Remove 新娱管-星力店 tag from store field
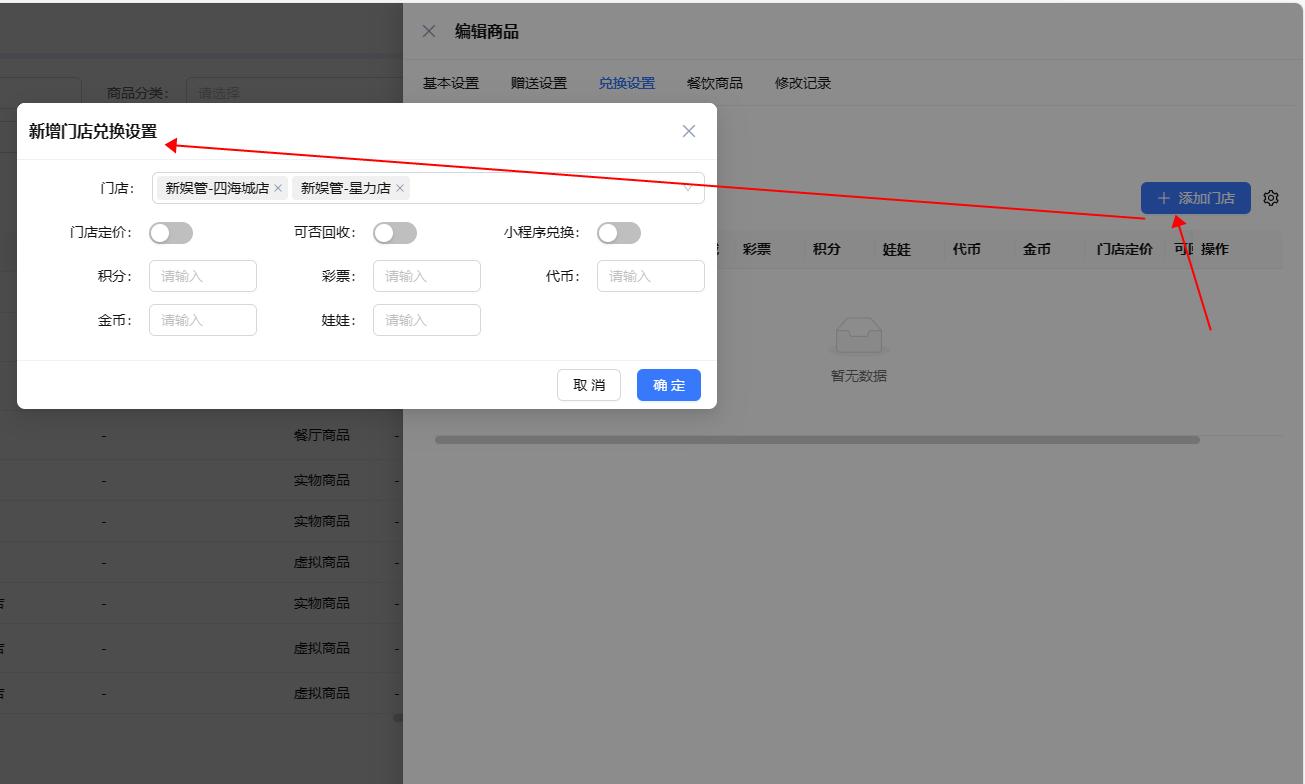Image resolution: width=1305 pixels, height=784 pixels. pyautogui.click(x=400, y=188)
